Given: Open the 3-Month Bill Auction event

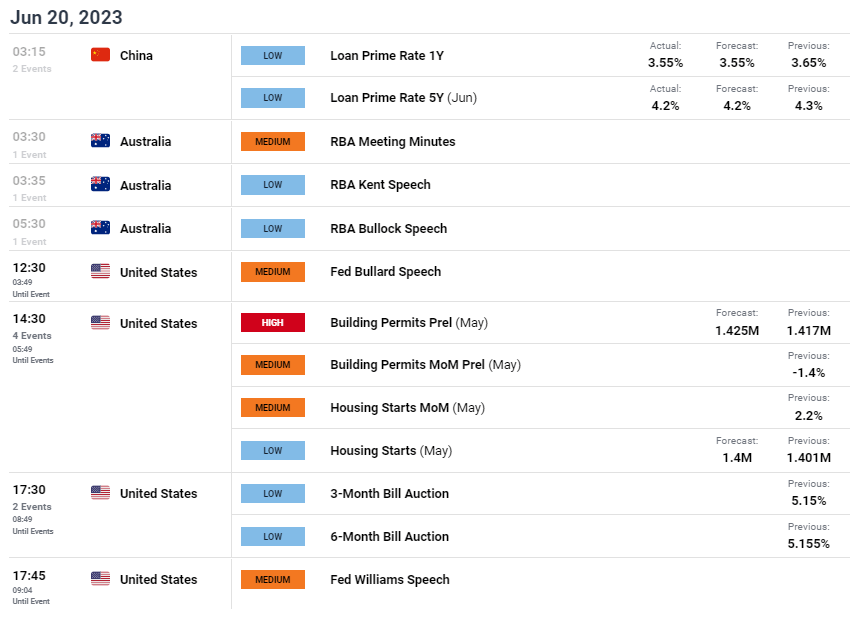Looking at the screenshot, I should pos(389,493).
